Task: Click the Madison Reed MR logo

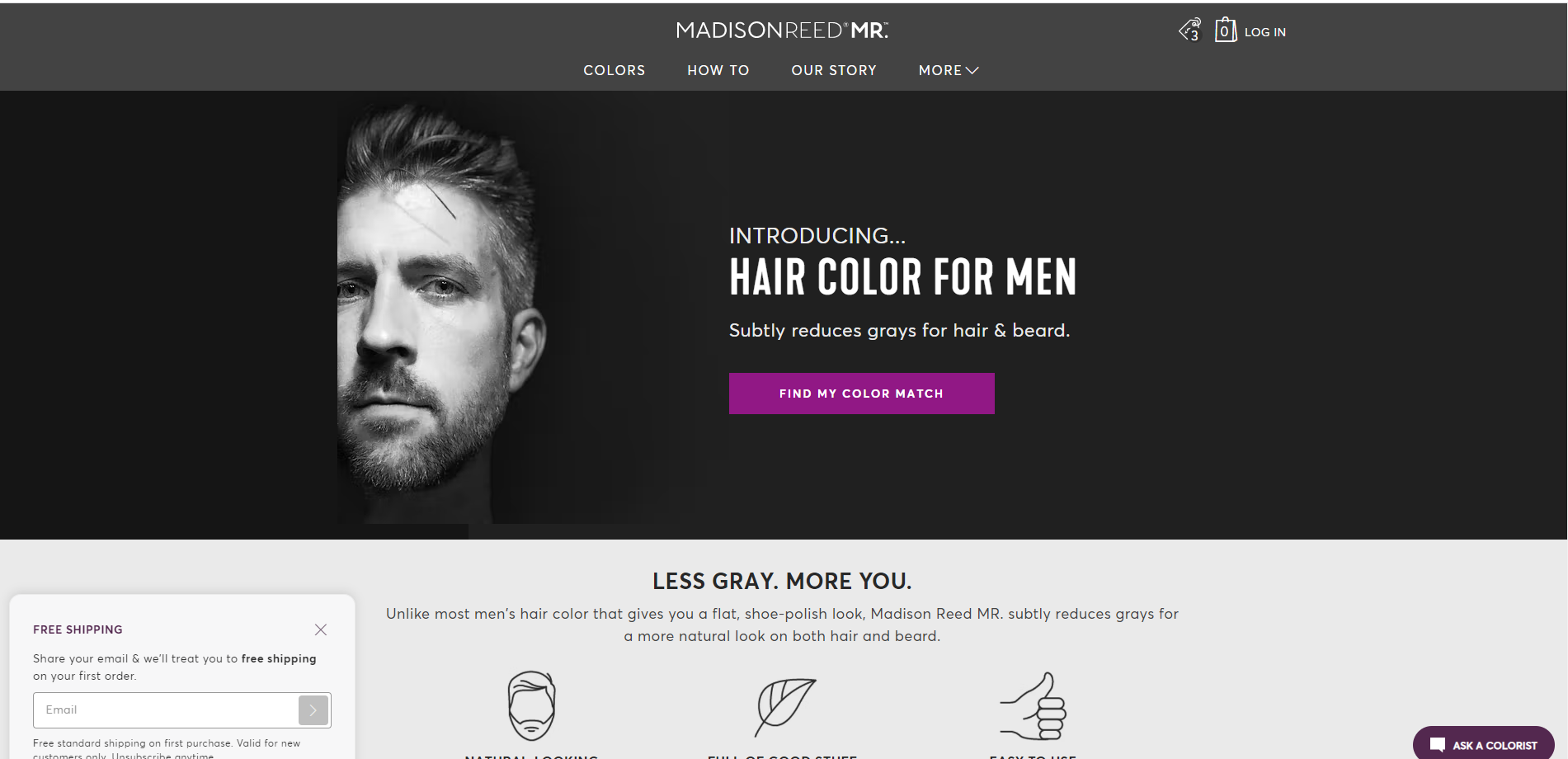Action: coord(782,31)
